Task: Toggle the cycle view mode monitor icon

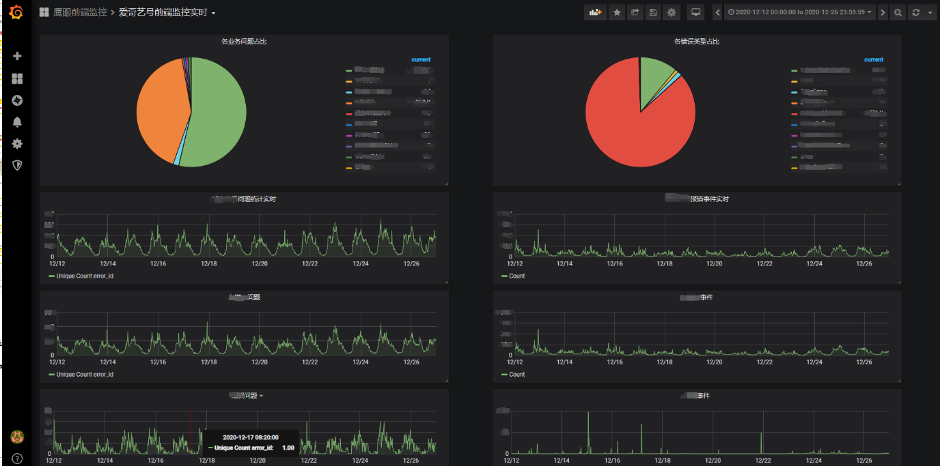Action: 696,12
